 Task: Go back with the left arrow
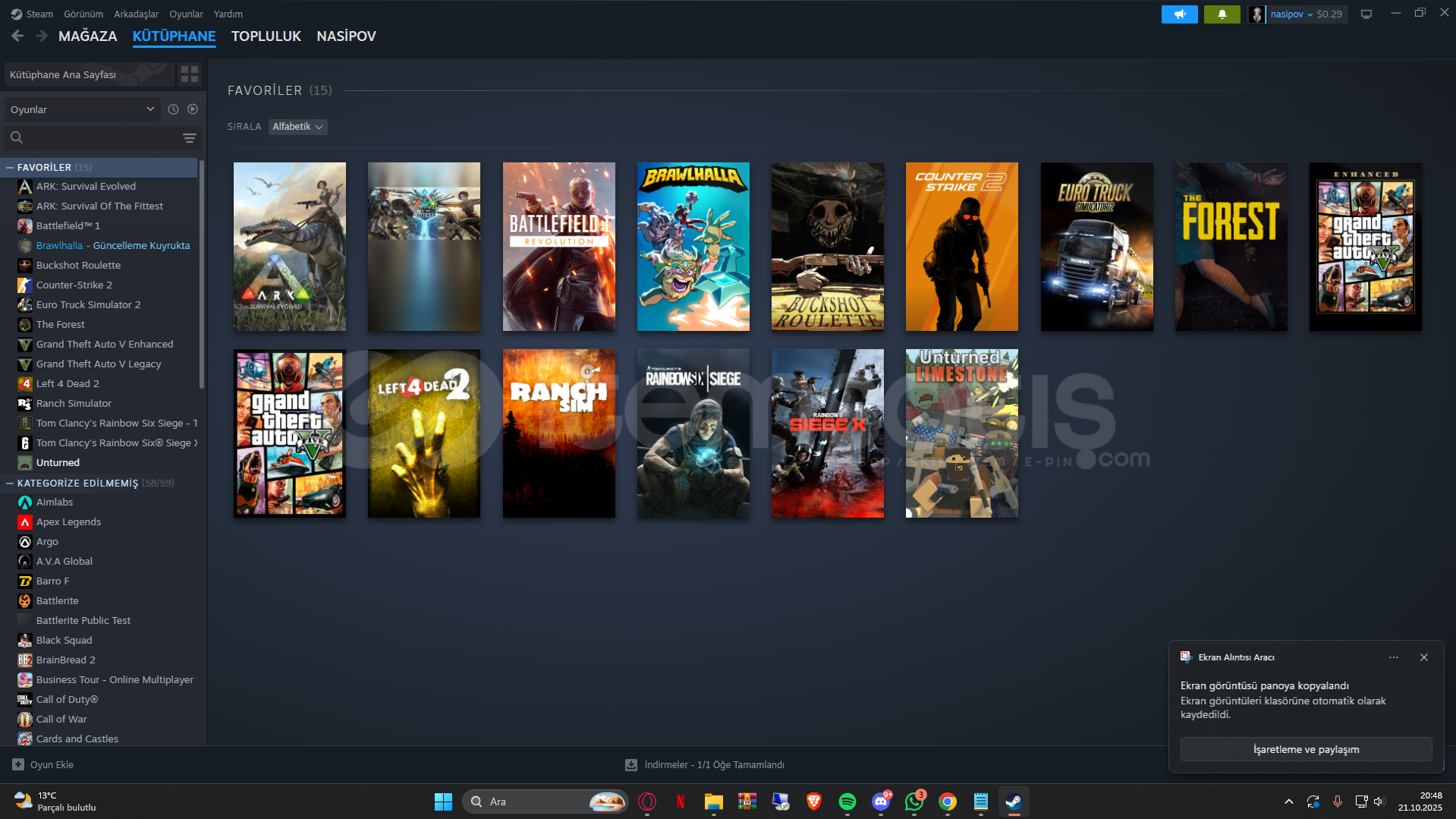[x=17, y=36]
